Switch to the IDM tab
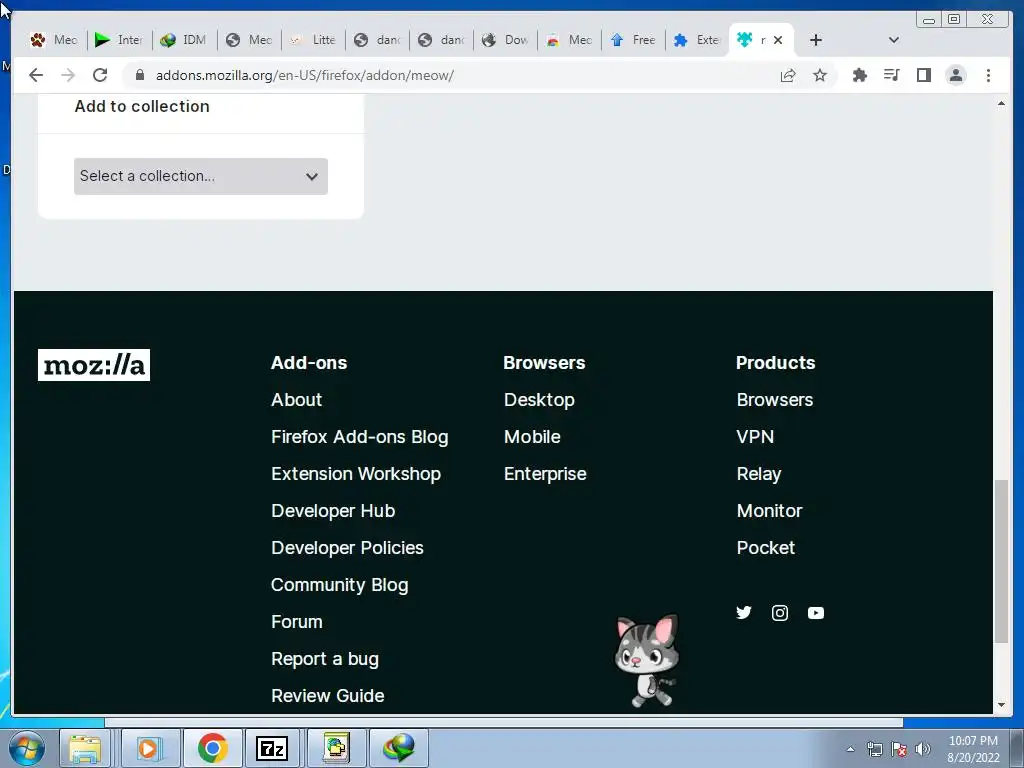The height and width of the screenshot is (768, 1024). [184, 40]
